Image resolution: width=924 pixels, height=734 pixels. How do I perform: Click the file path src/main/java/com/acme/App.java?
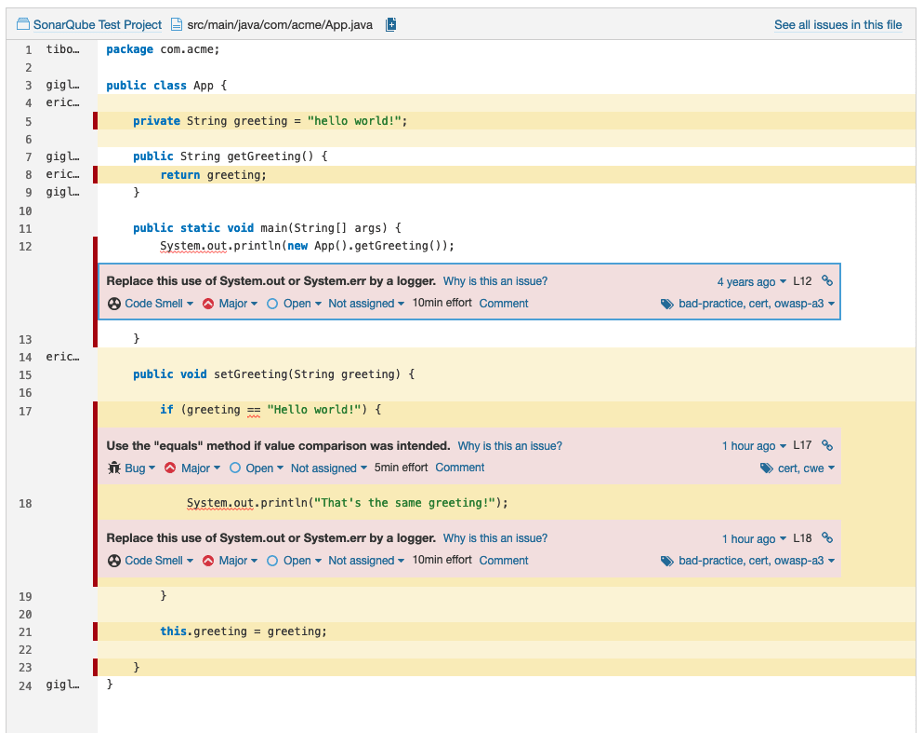pos(280,25)
